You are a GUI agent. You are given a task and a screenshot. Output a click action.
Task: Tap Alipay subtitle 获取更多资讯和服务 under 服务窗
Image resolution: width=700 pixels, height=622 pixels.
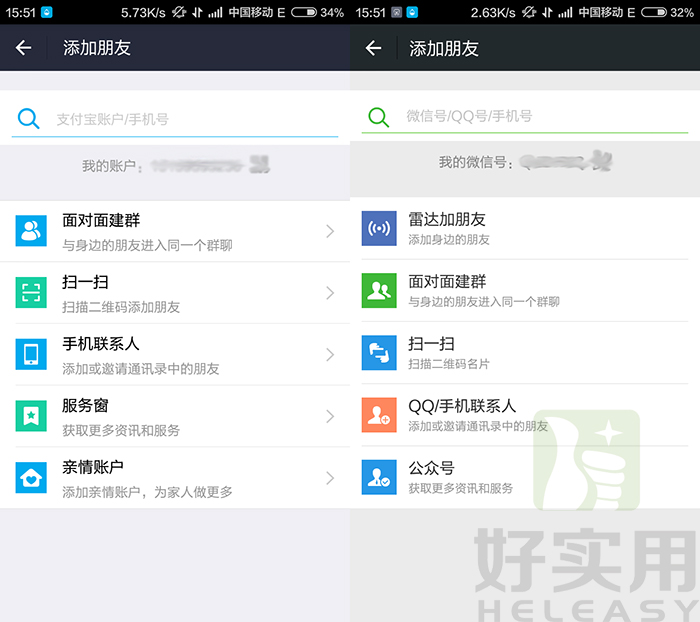tap(121, 430)
